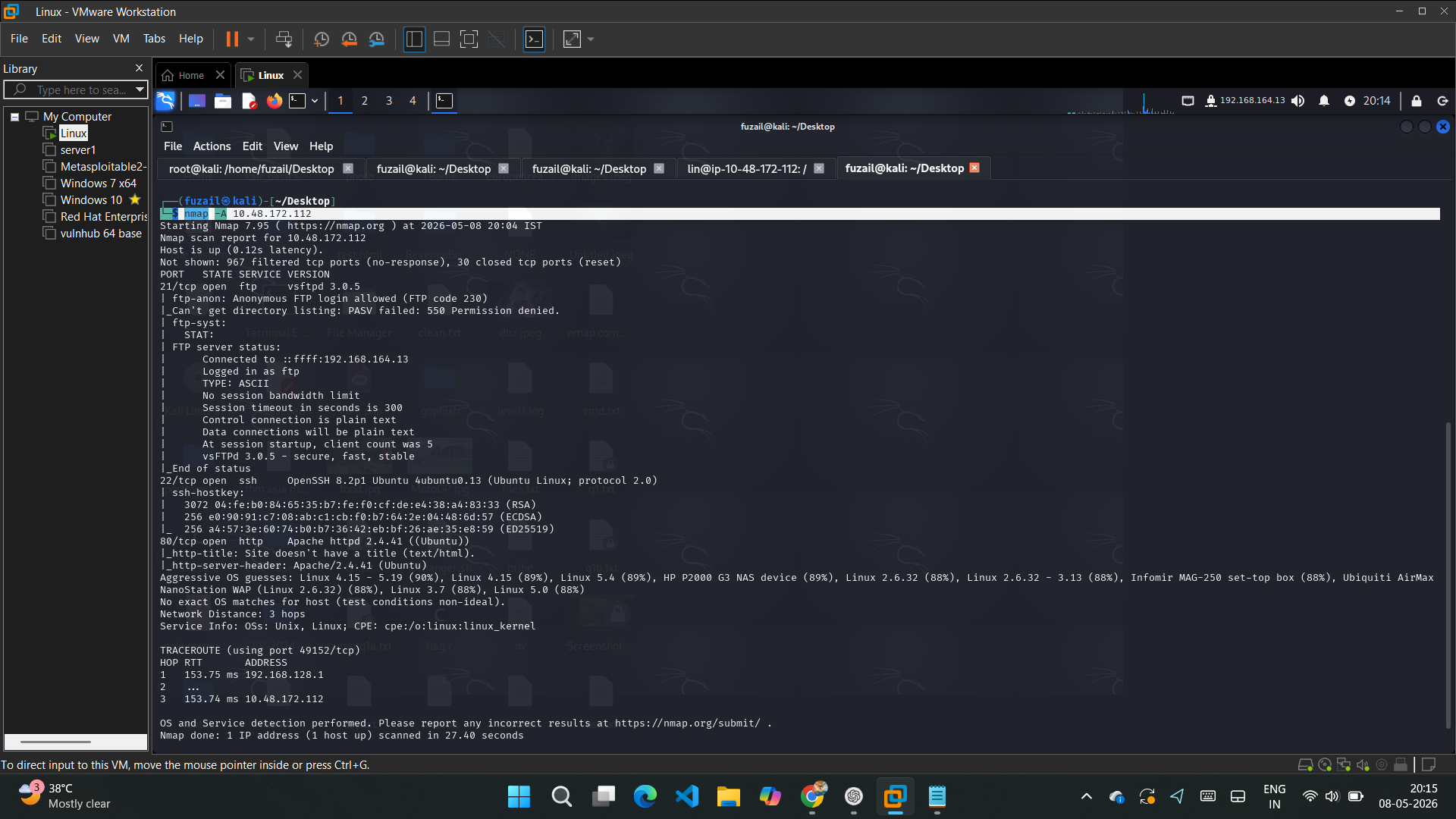Close the Home tab

coord(221,75)
